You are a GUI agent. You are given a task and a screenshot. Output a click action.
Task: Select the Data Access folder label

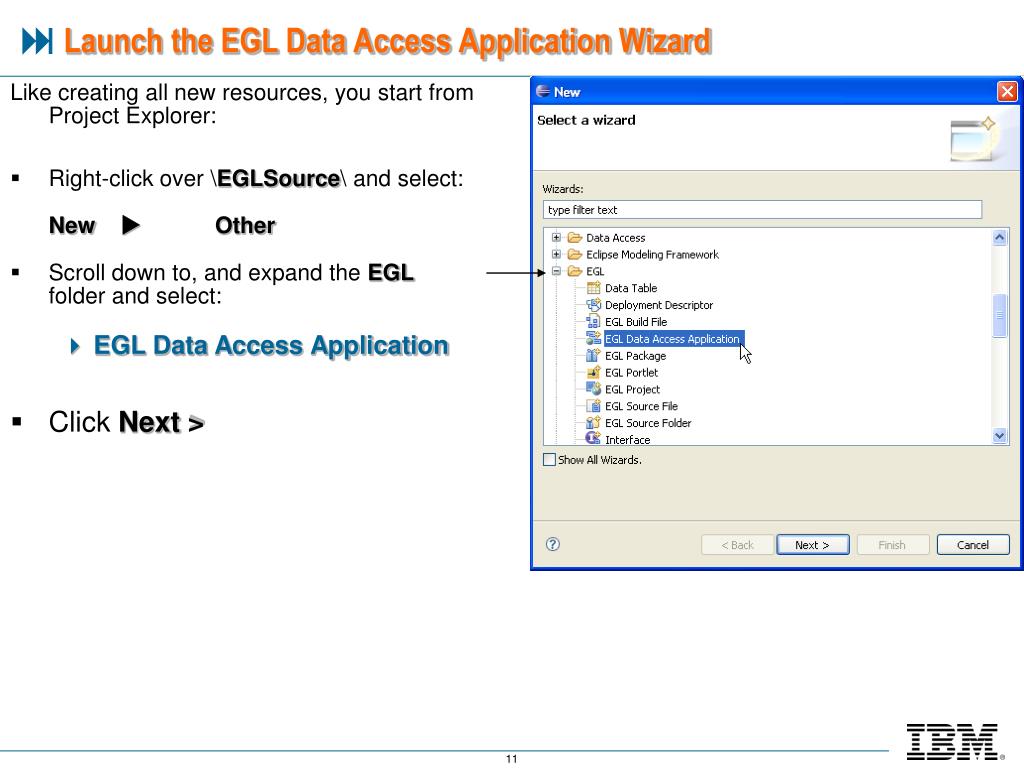tap(616, 238)
